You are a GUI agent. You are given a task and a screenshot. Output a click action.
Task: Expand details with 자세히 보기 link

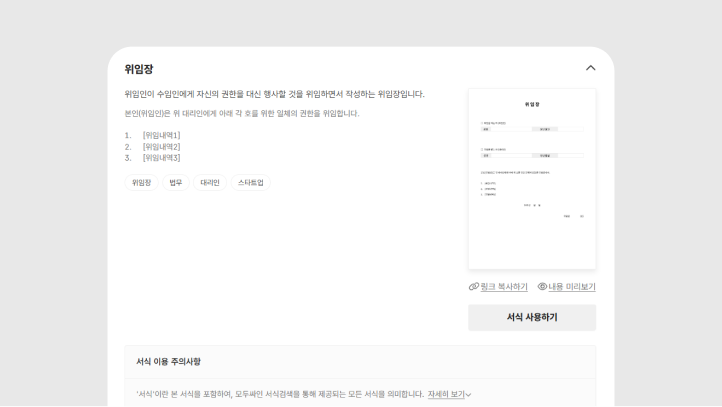pos(445,395)
